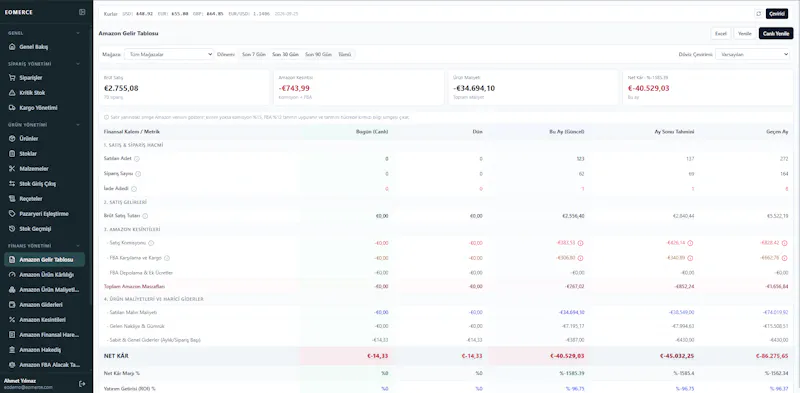Click info icon next to Satılan Adet
800x393 pixels.
tap(137, 159)
